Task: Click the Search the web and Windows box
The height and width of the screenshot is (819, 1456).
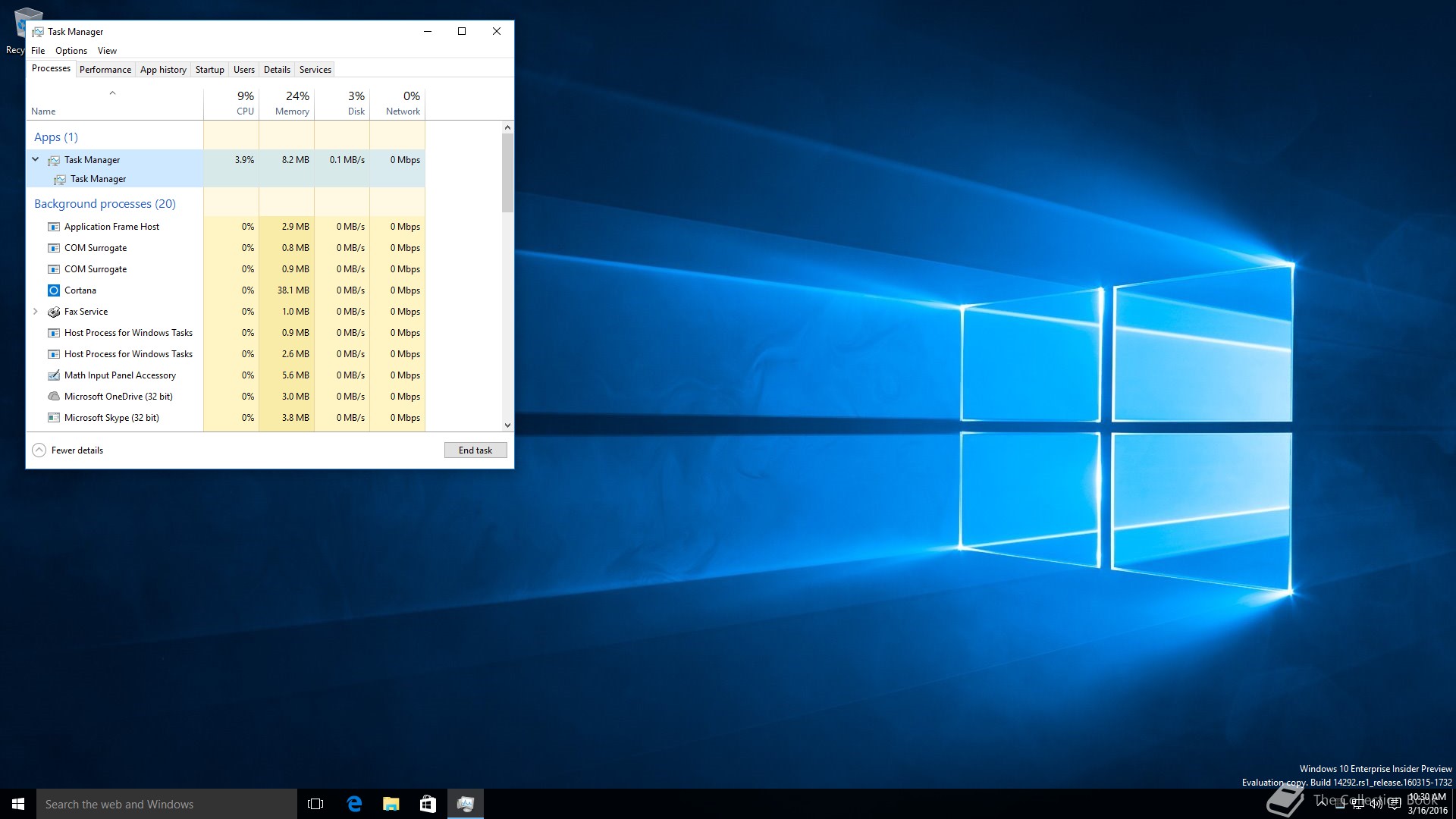Action: coord(167,804)
